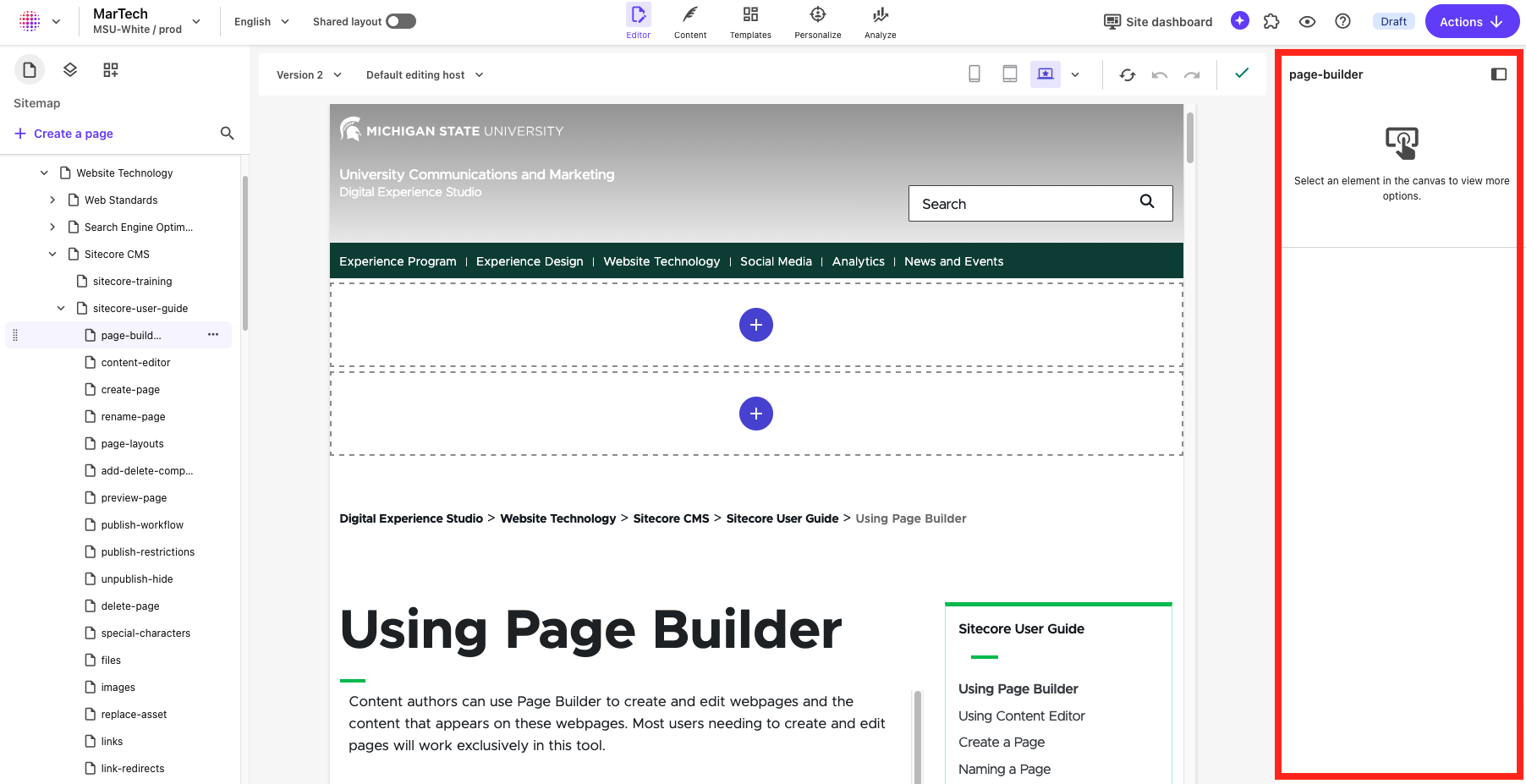Click the redo arrow
The width and height of the screenshot is (1526, 784).
tap(1192, 75)
